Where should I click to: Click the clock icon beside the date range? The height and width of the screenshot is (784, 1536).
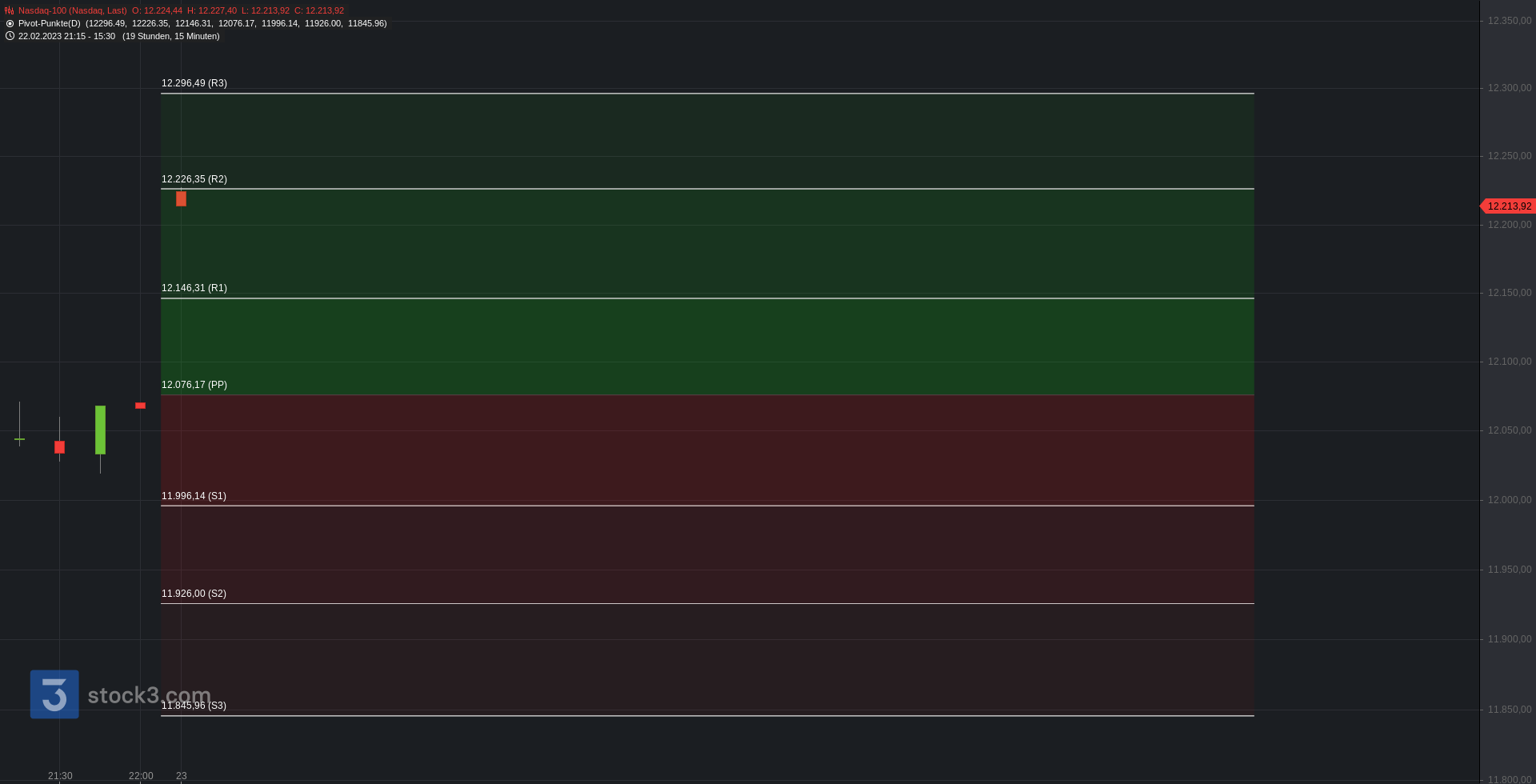click(10, 36)
